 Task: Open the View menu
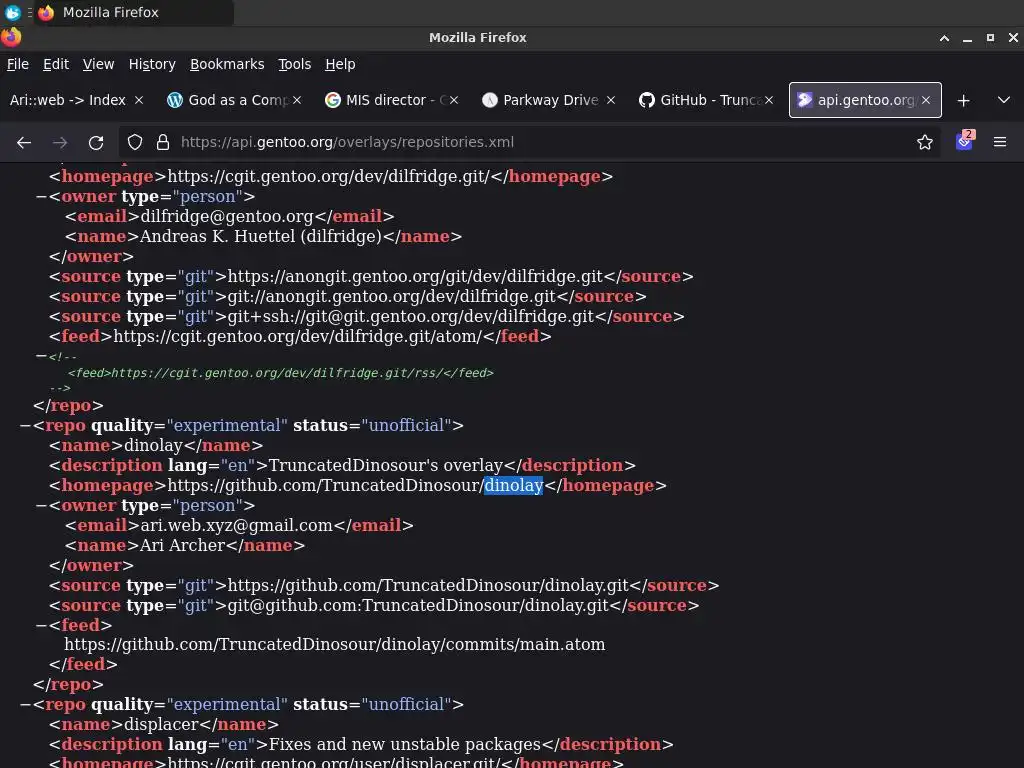tap(98, 64)
